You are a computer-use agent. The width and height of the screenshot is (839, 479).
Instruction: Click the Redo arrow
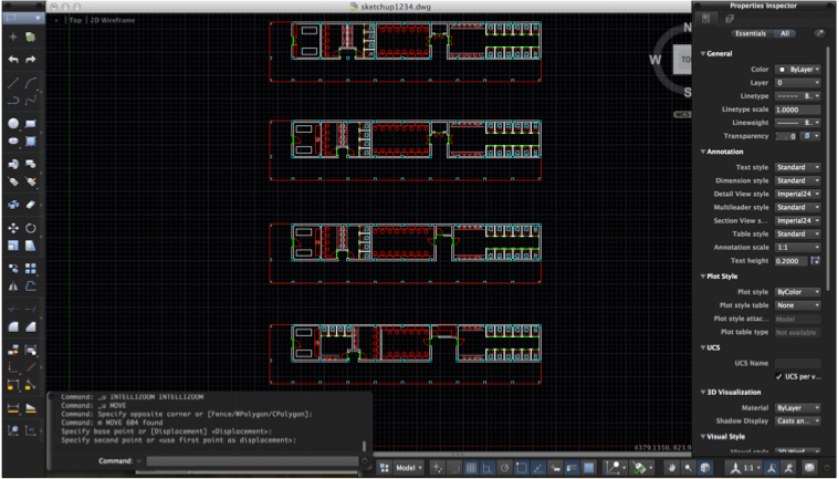30,59
